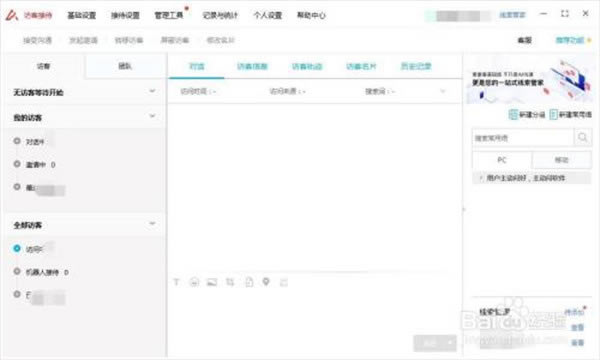Image resolution: width=600 pixels, height=360 pixels.
Task: Click the 搜索常用语 search field
Action: tap(523, 138)
